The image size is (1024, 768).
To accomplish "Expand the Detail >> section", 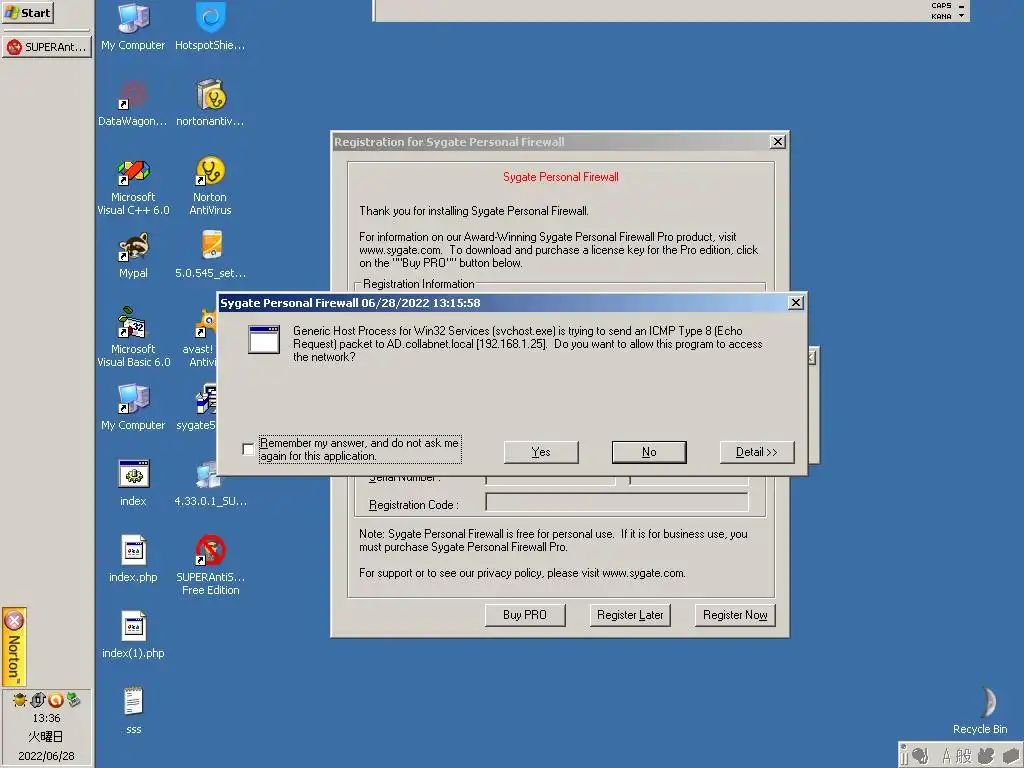I will (x=757, y=452).
